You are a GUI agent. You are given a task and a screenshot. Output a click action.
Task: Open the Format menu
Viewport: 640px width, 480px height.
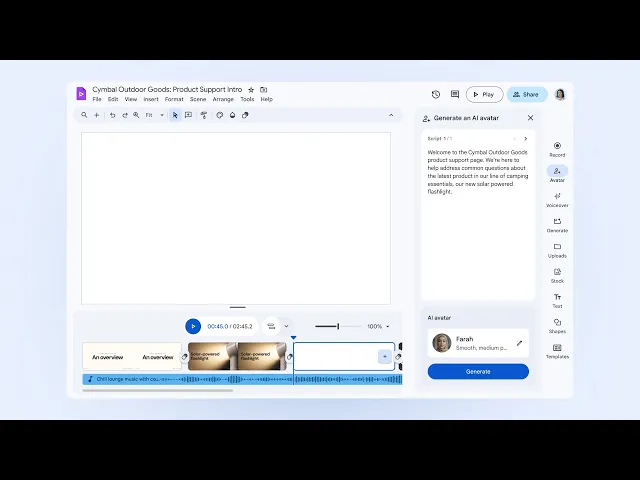click(174, 99)
